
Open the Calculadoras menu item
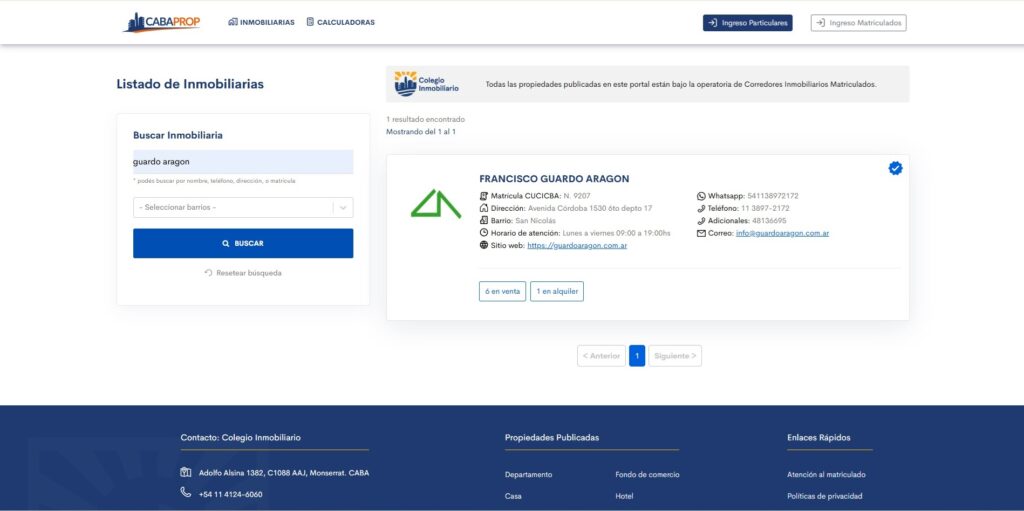[340, 22]
